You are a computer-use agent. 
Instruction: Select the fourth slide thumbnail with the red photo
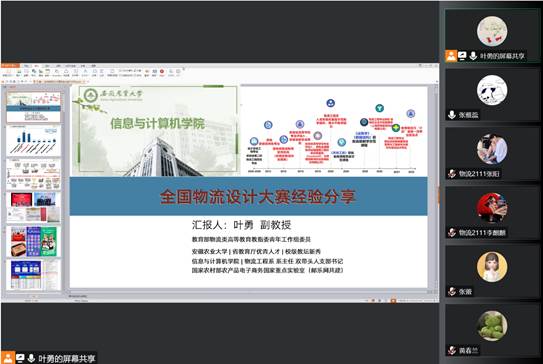click(34, 207)
